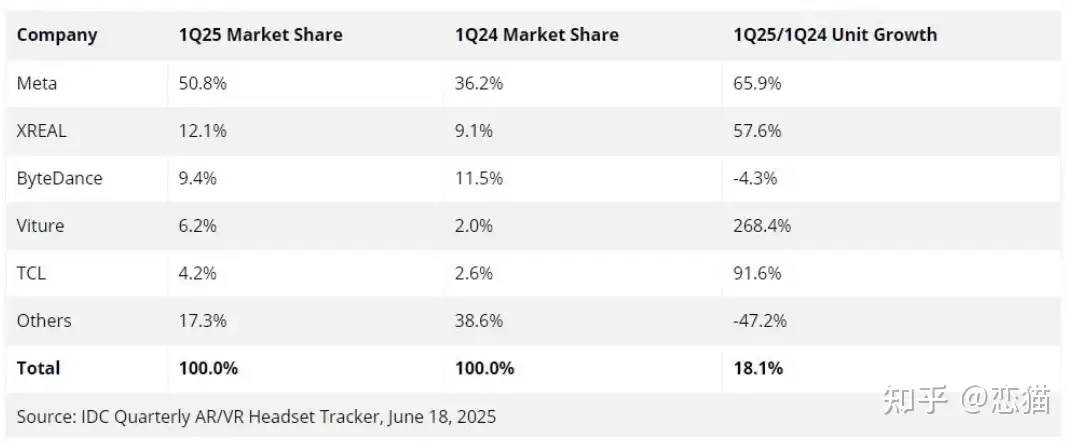Image resolution: width=1079 pixels, height=444 pixels.
Task: Select the Others -47.2% growth cell
Action: (x=760, y=321)
